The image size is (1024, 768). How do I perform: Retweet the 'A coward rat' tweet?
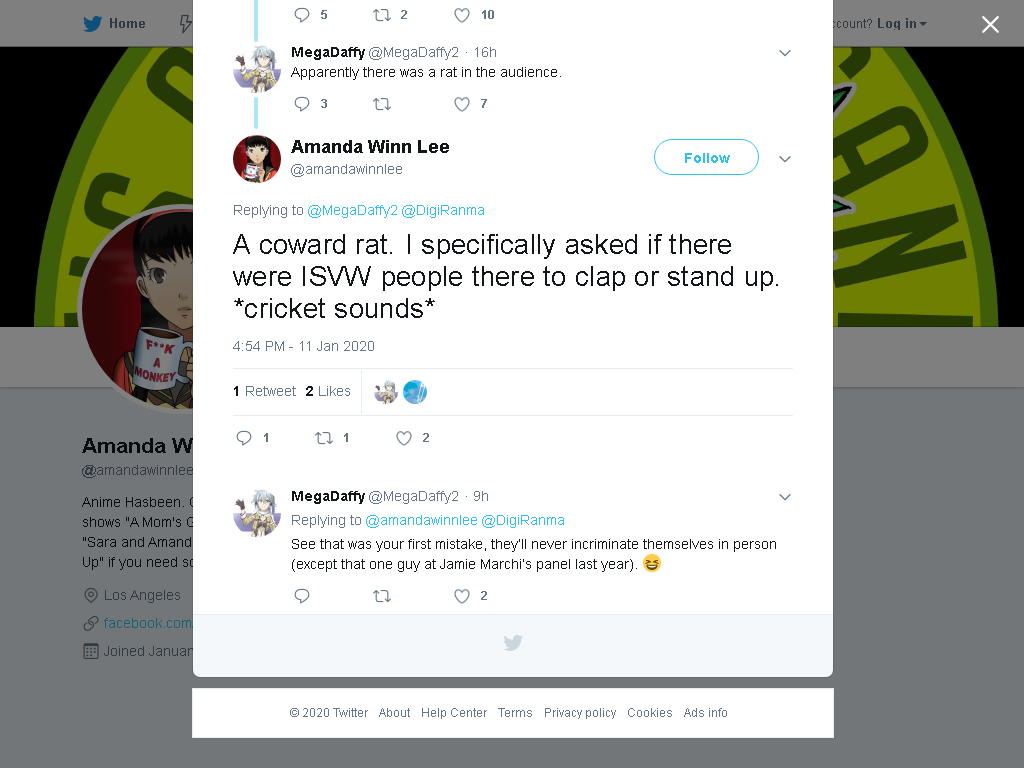coord(324,438)
